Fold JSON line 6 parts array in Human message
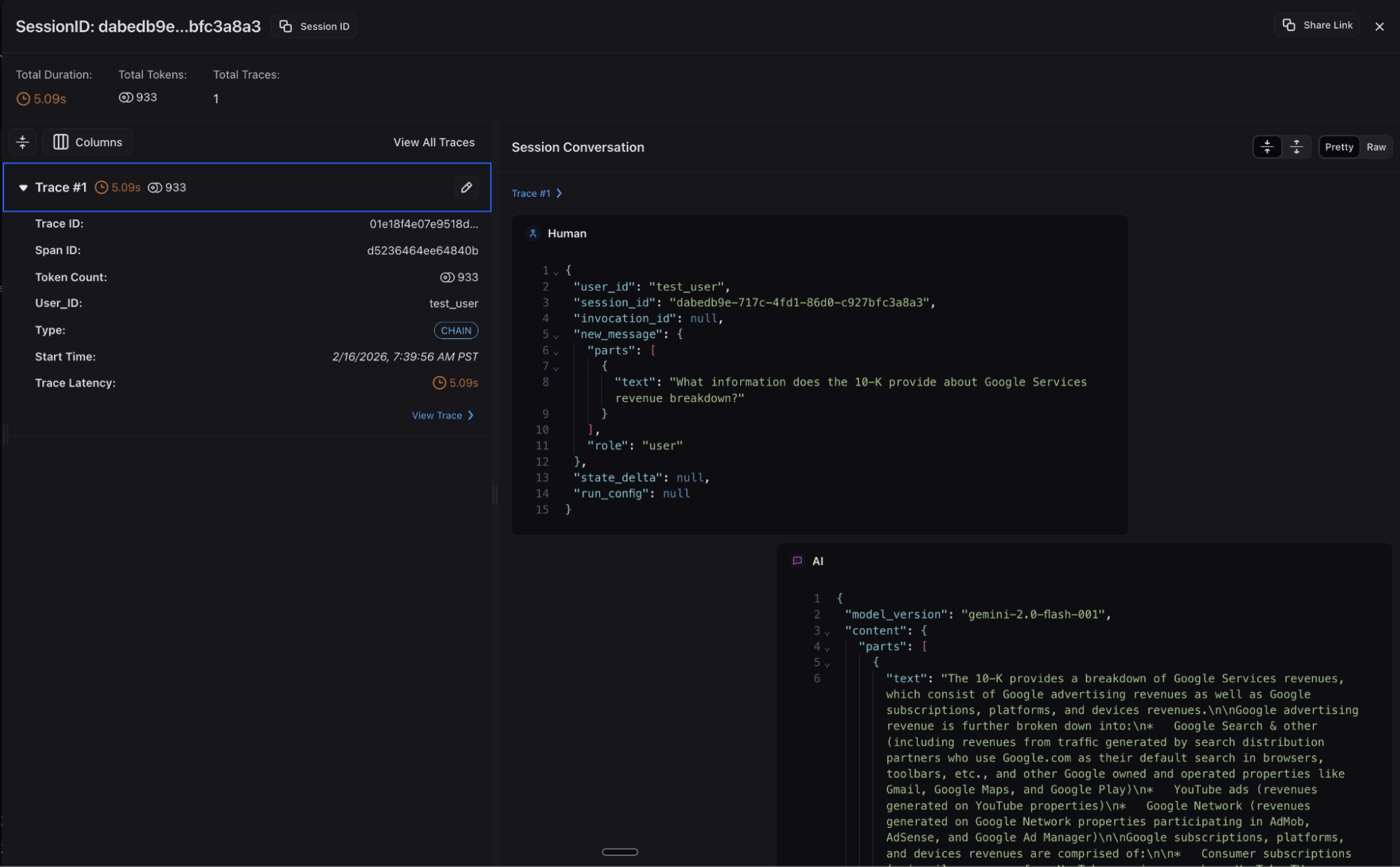Image resolution: width=1400 pixels, height=867 pixels. (556, 352)
